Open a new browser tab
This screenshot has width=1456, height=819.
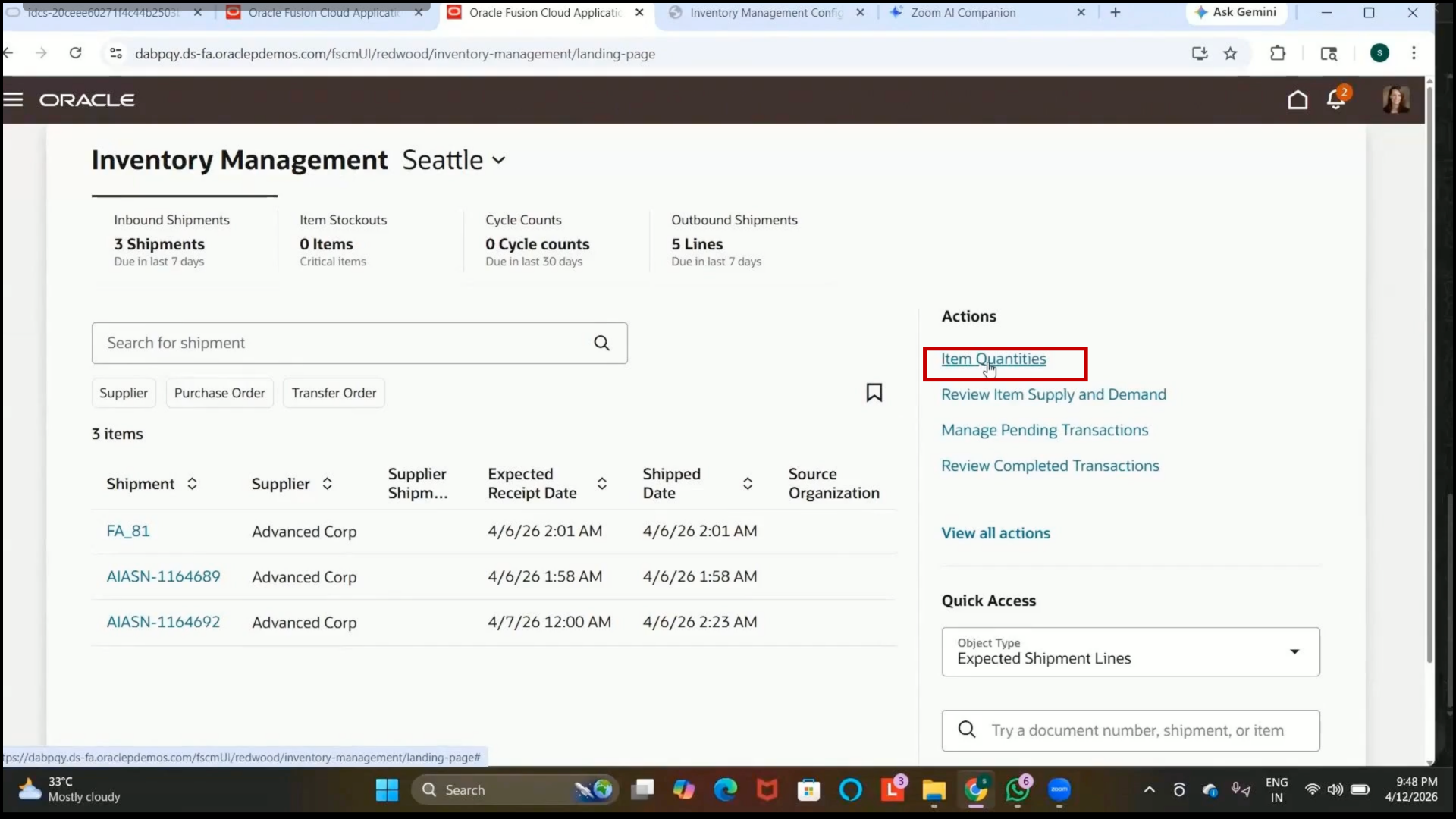(x=1116, y=12)
